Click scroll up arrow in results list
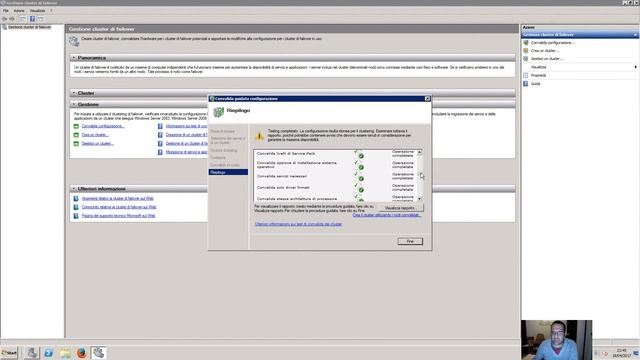Screen dimensions: 640x360 click(420, 152)
